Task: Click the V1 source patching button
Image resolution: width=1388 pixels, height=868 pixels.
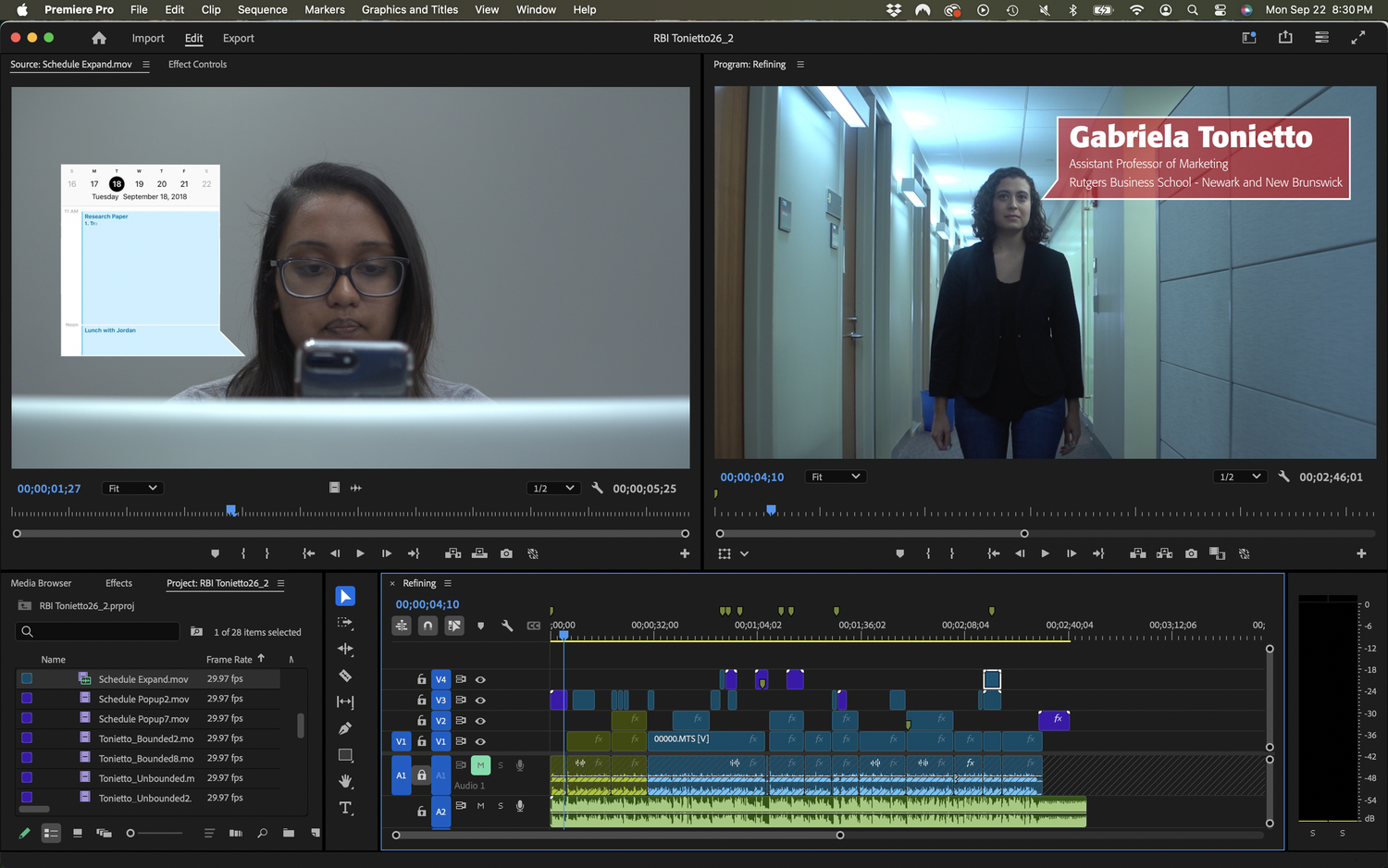Action: click(x=401, y=741)
